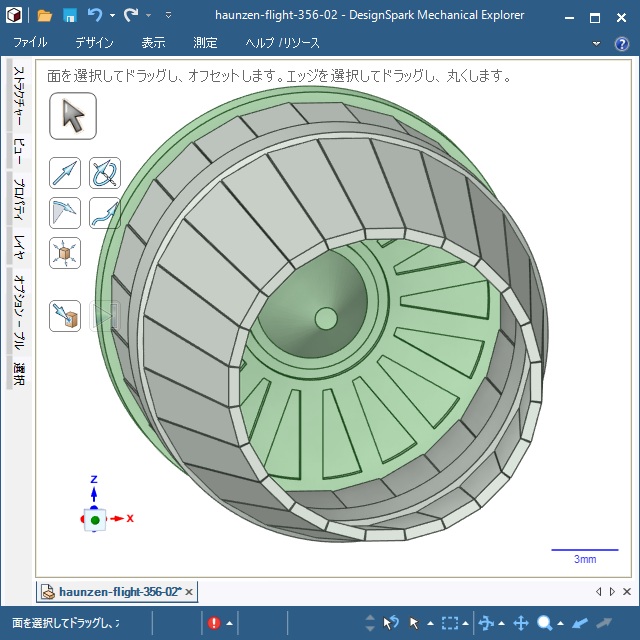Switch to the 表示 tab
Viewport: 640px width, 640px height.
153,42
